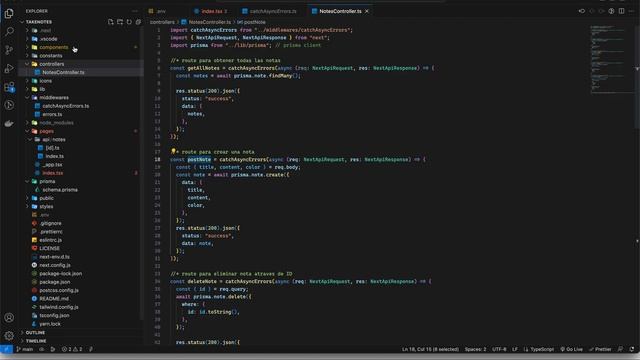
Task: Switch to the index.tsx editor tab
Action: 213,11
